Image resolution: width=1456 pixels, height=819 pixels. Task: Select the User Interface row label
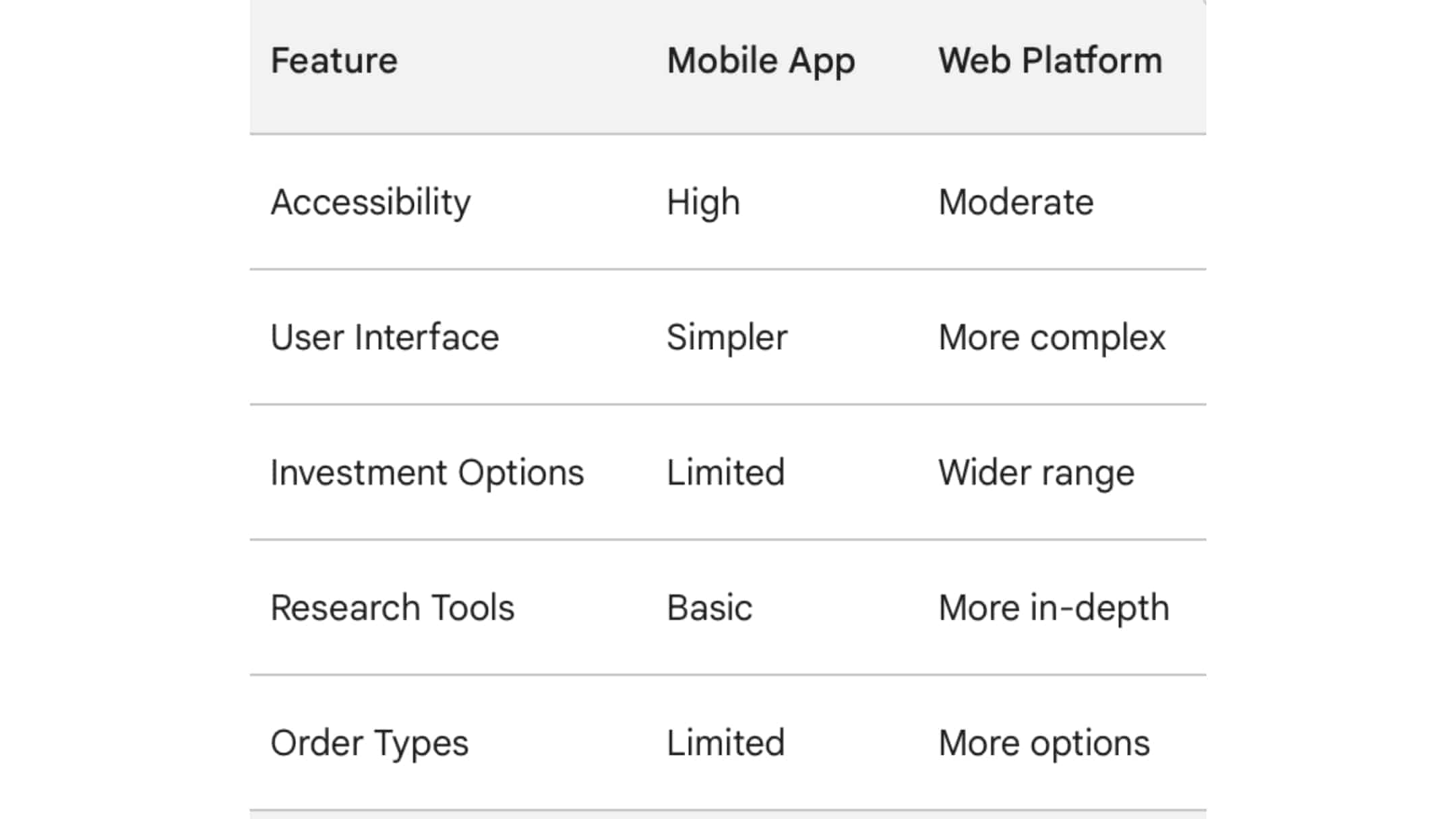click(384, 337)
